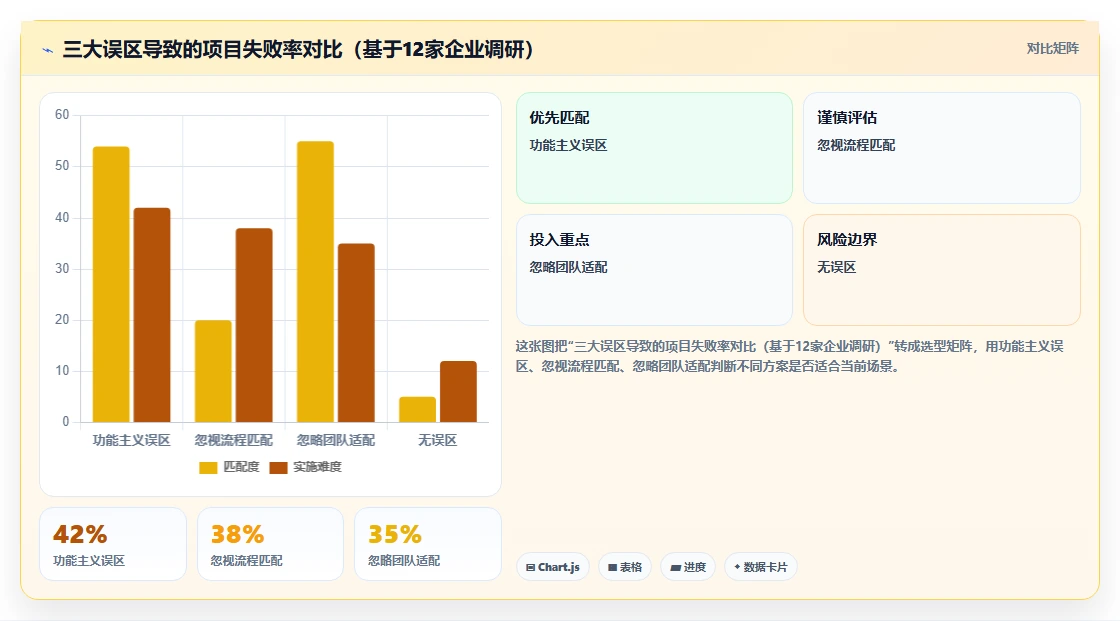Click the 60 y-axis tick label

[x=62, y=115]
